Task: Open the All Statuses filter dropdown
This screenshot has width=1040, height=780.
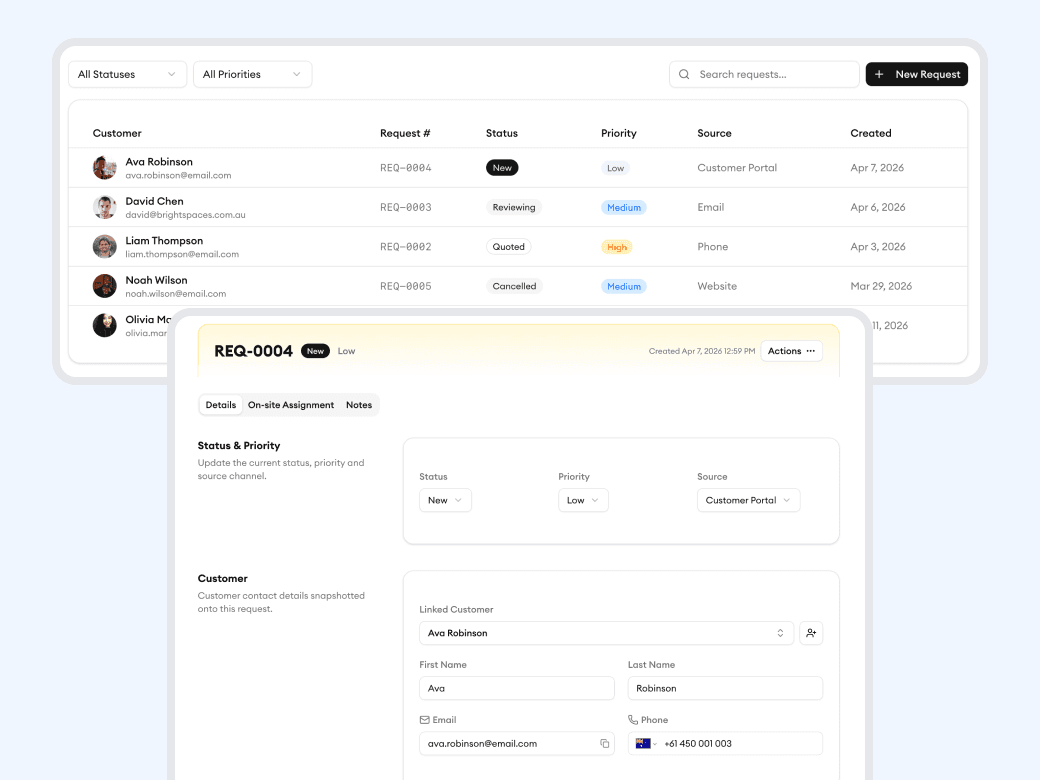Action: [x=127, y=74]
